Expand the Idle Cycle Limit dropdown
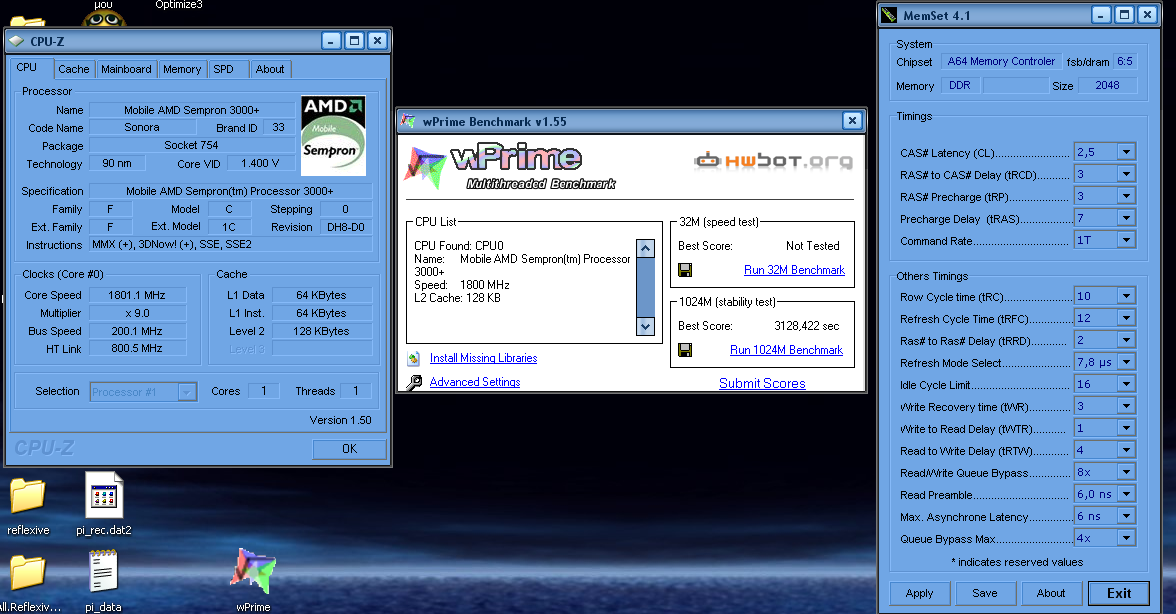 tap(1126, 384)
